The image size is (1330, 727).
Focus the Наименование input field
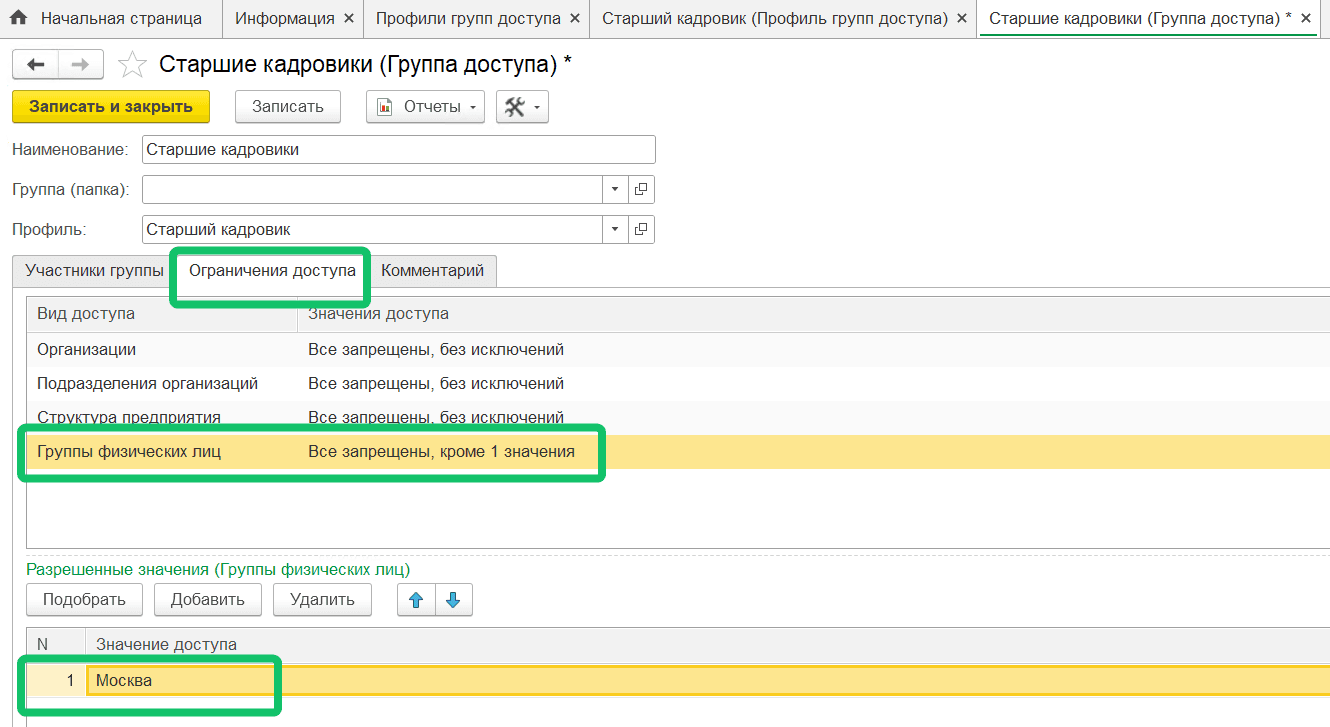point(399,149)
